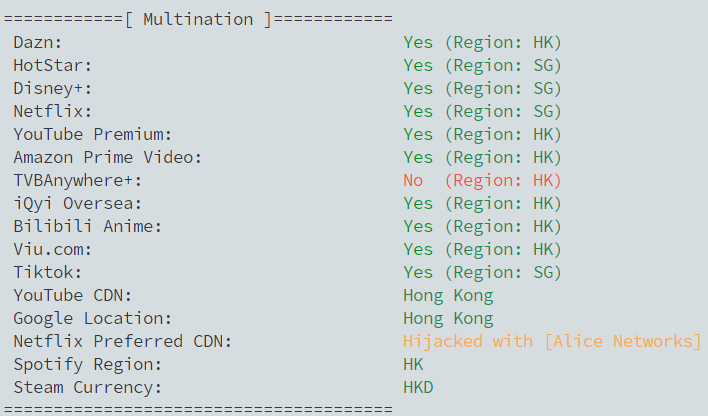Click the red TVBAnywhere+ No result
The width and height of the screenshot is (708, 416).
tap(482, 181)
